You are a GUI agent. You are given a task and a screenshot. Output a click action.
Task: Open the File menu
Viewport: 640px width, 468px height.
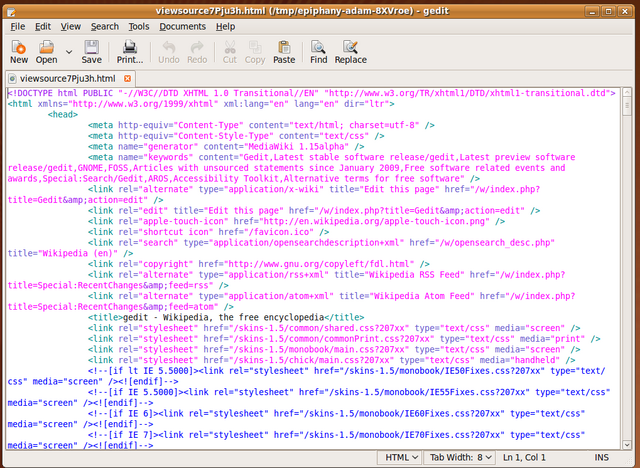pyautogui.click(x=18, y=27)
